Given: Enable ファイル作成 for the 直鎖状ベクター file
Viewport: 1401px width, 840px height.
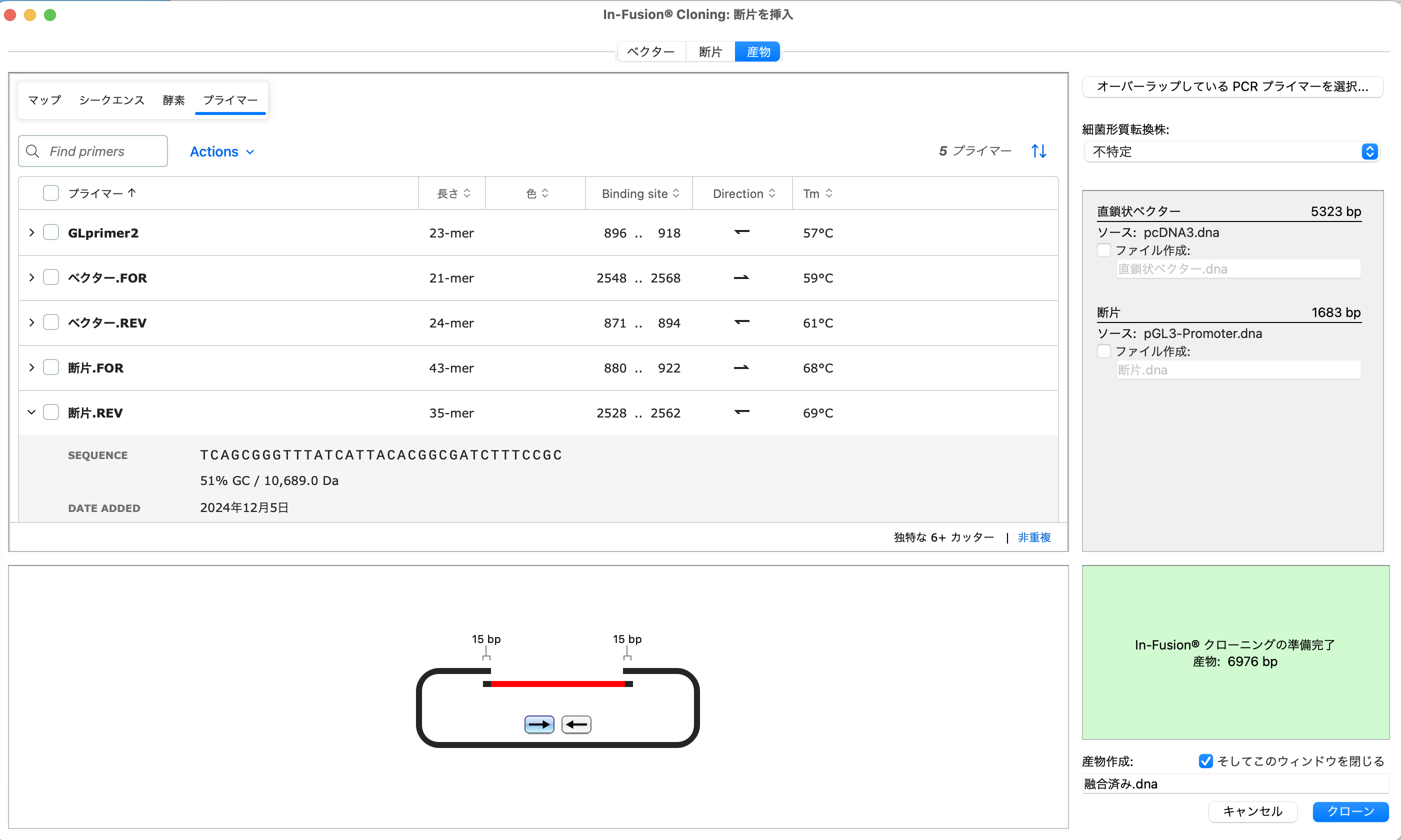Looking at the screenshot, I should coord(1104,249).
